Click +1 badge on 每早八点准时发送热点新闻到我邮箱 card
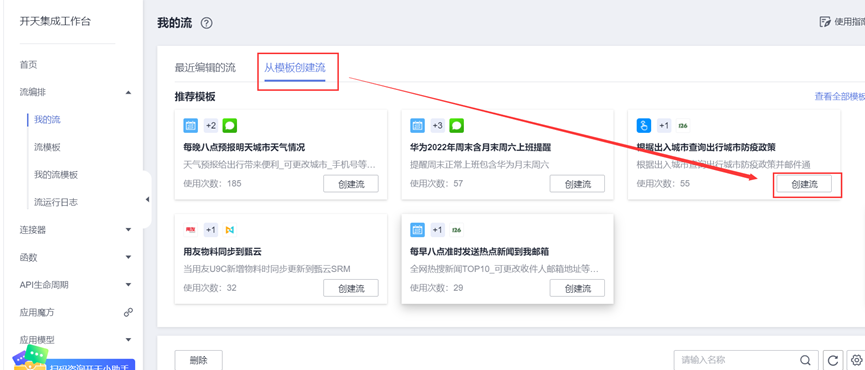The height and width of the screenshot is (370, 865). [x=437, y=229]
